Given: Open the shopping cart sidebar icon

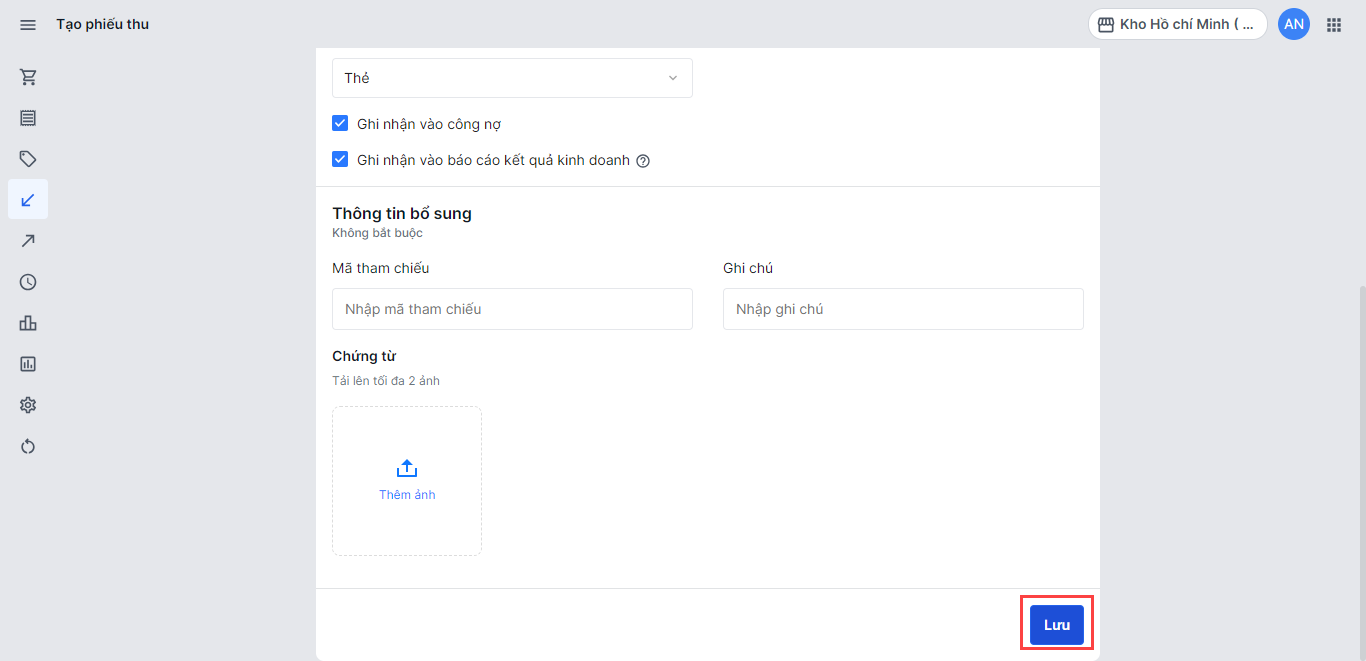Looking at the screenshot, I should 28,77.
